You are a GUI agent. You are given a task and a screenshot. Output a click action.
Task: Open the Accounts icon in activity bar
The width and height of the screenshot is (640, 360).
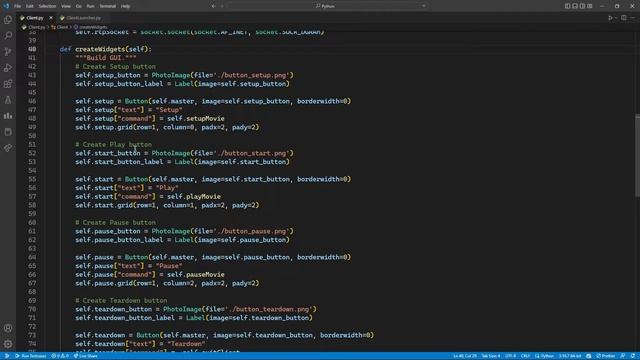point(8,328)
